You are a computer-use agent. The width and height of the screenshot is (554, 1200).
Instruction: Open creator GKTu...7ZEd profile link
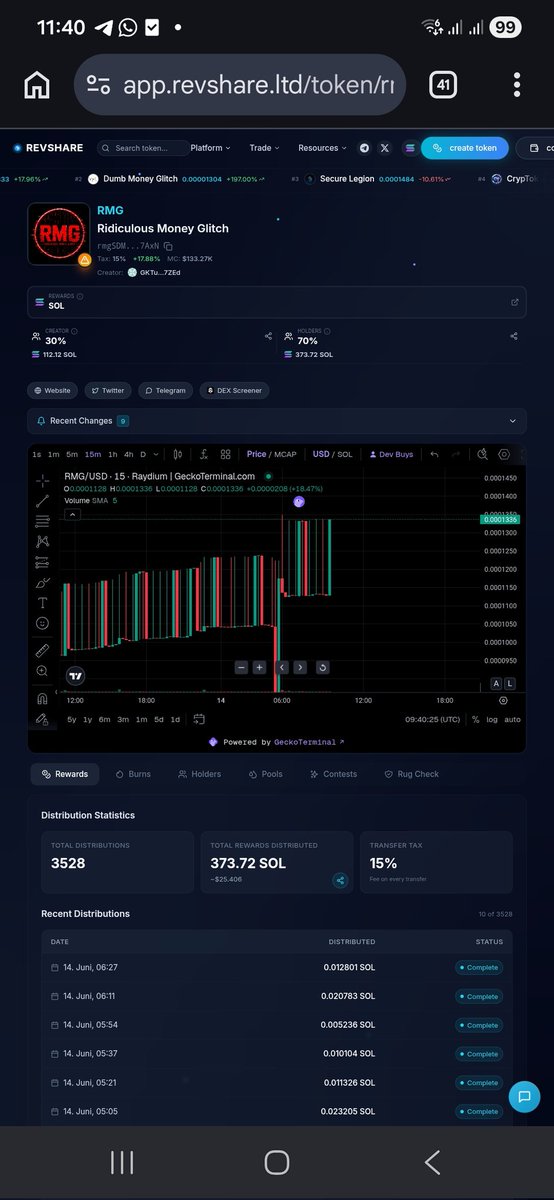tap(153, 272)
